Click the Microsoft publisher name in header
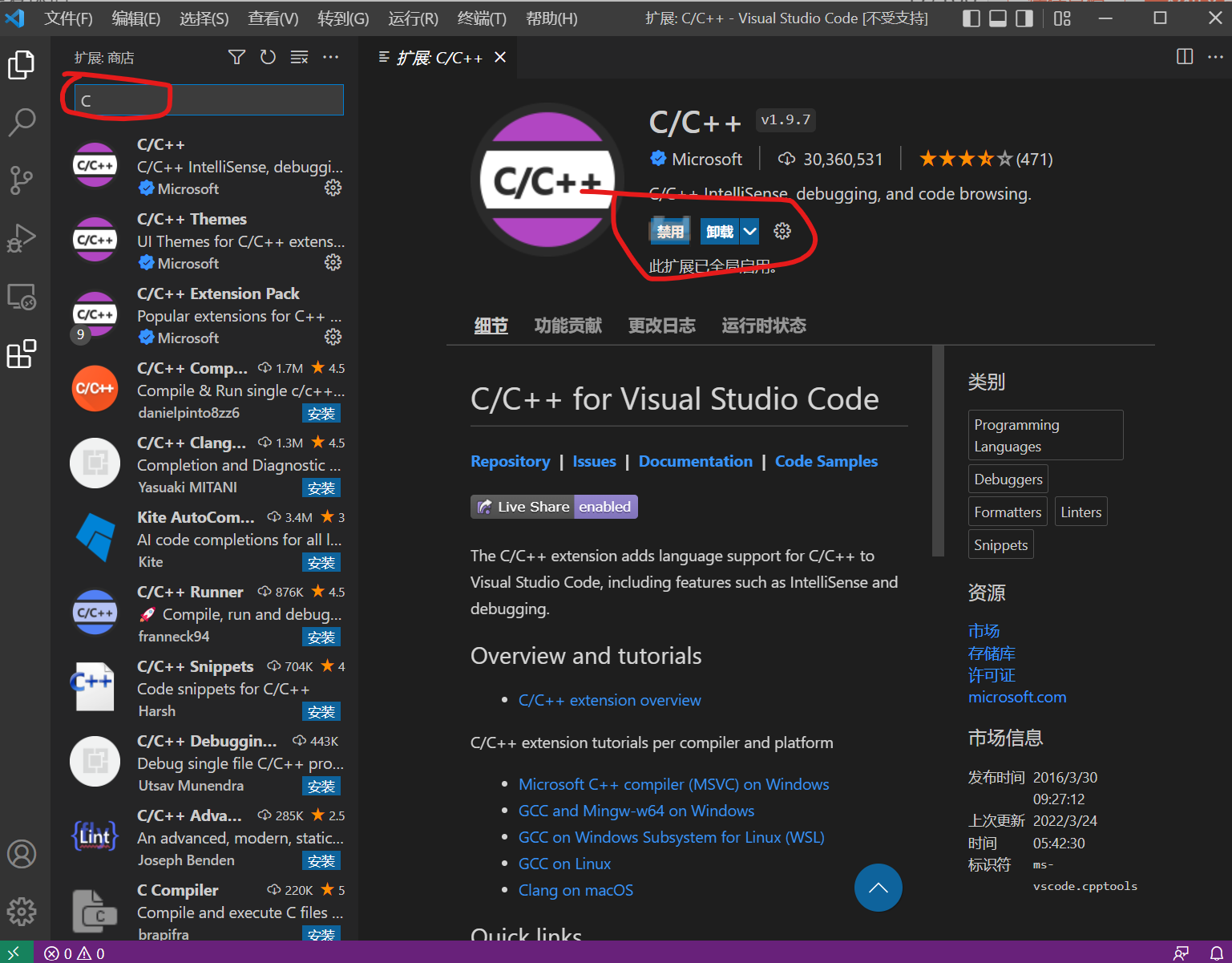Screen dimensions: 1232x963 click(x=707, y=159)
